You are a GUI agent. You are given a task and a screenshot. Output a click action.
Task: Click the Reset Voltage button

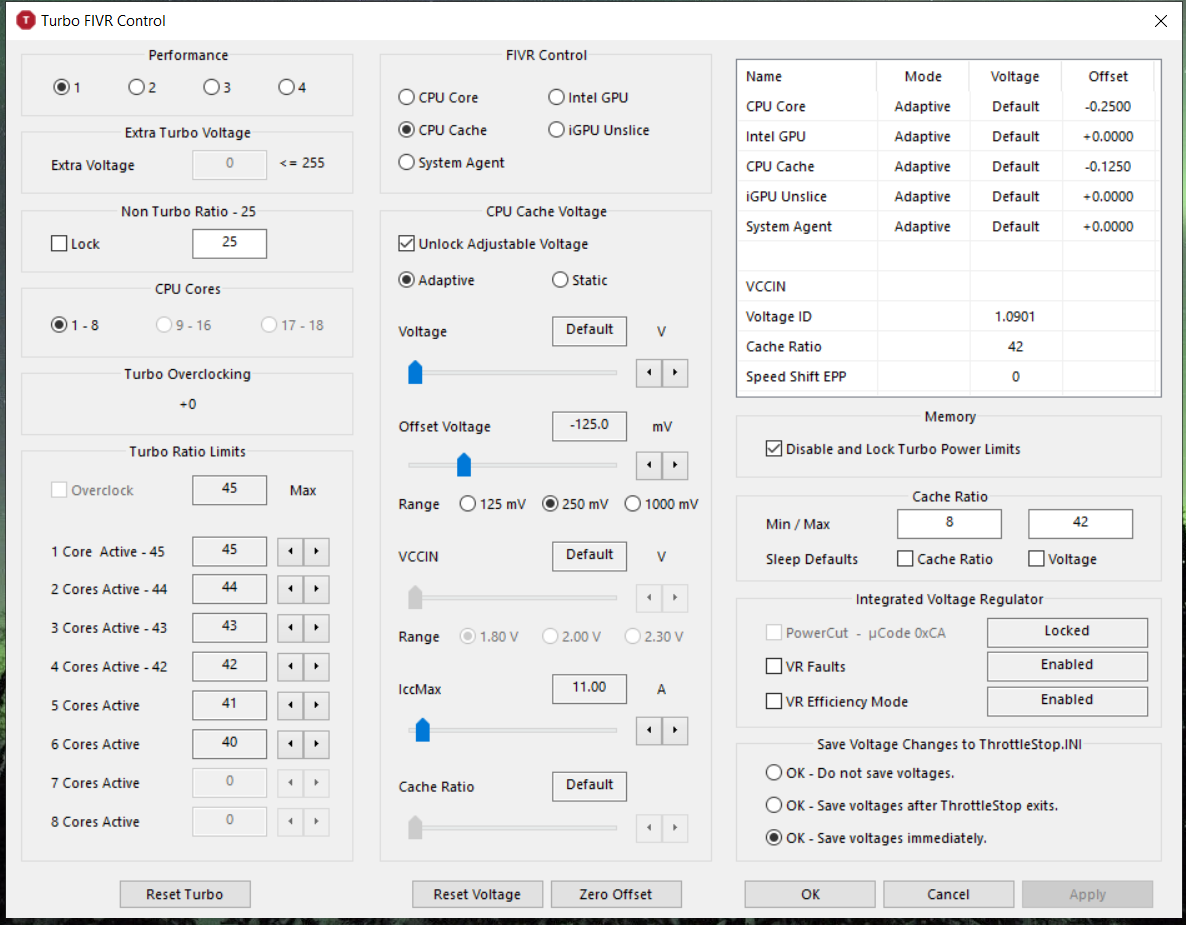[x=477, y=894]
